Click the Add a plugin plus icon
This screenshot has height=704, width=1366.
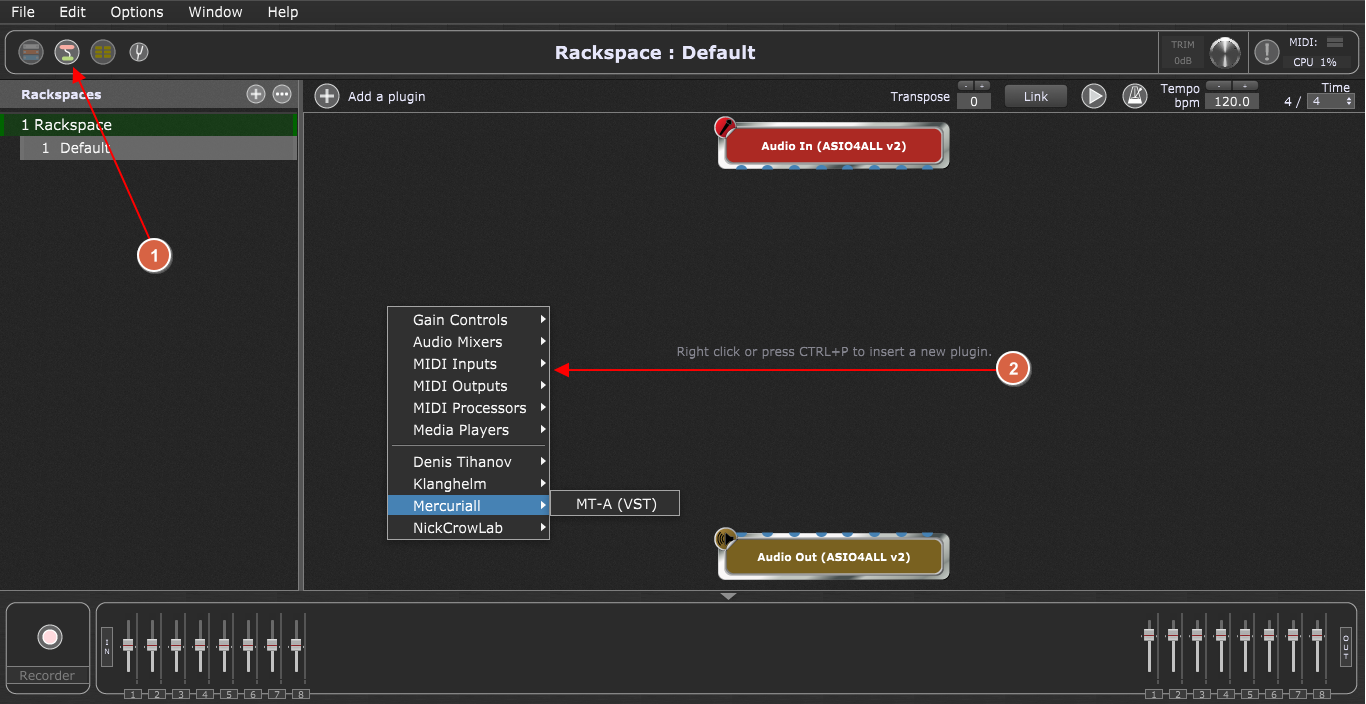point(327,96)
